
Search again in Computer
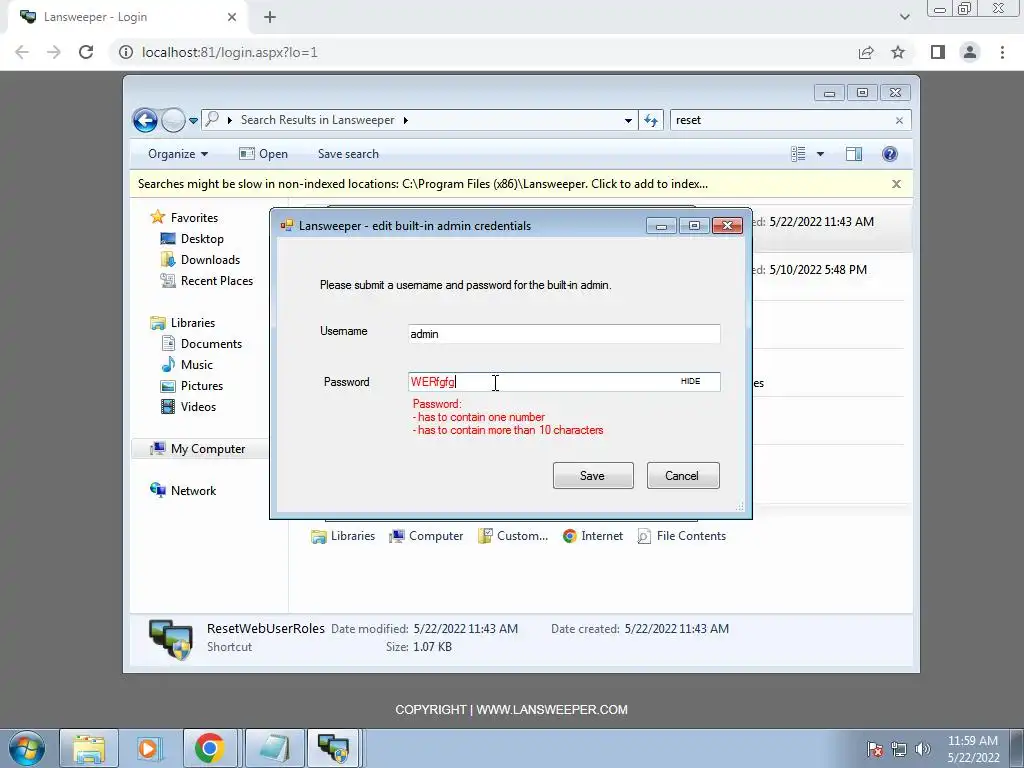(x=426, y=536)
